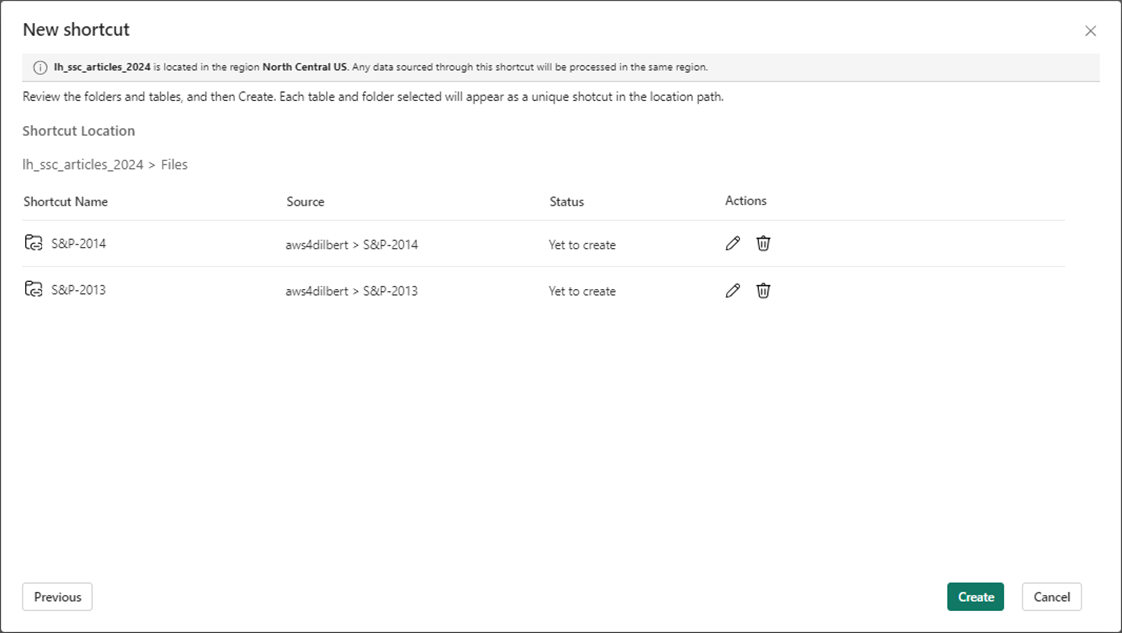
Task: Click source path aws4dilbert > S&P-2014
Action: coord(351,244)
